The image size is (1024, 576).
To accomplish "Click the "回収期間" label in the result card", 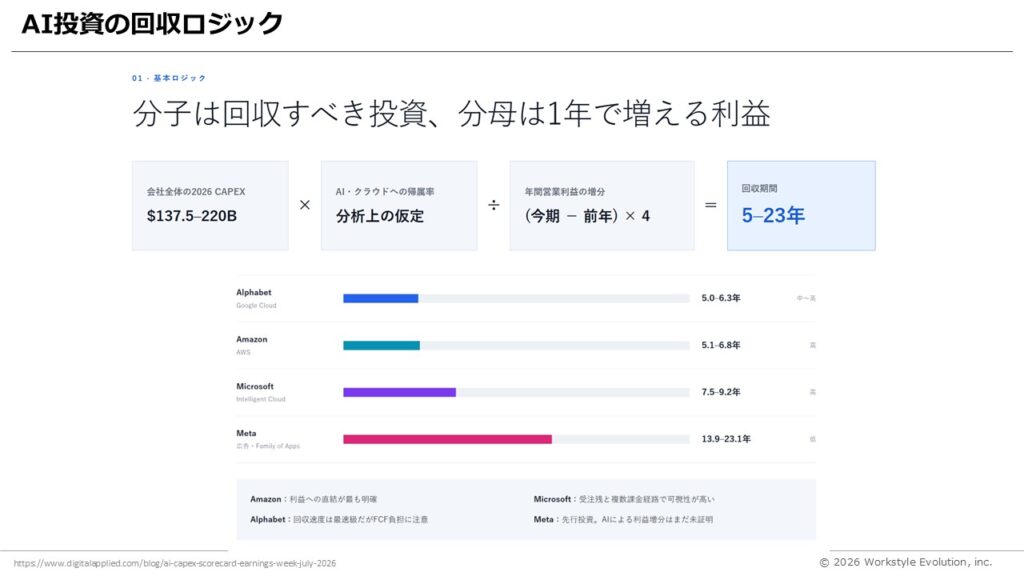I will click(x=759, y=188).
